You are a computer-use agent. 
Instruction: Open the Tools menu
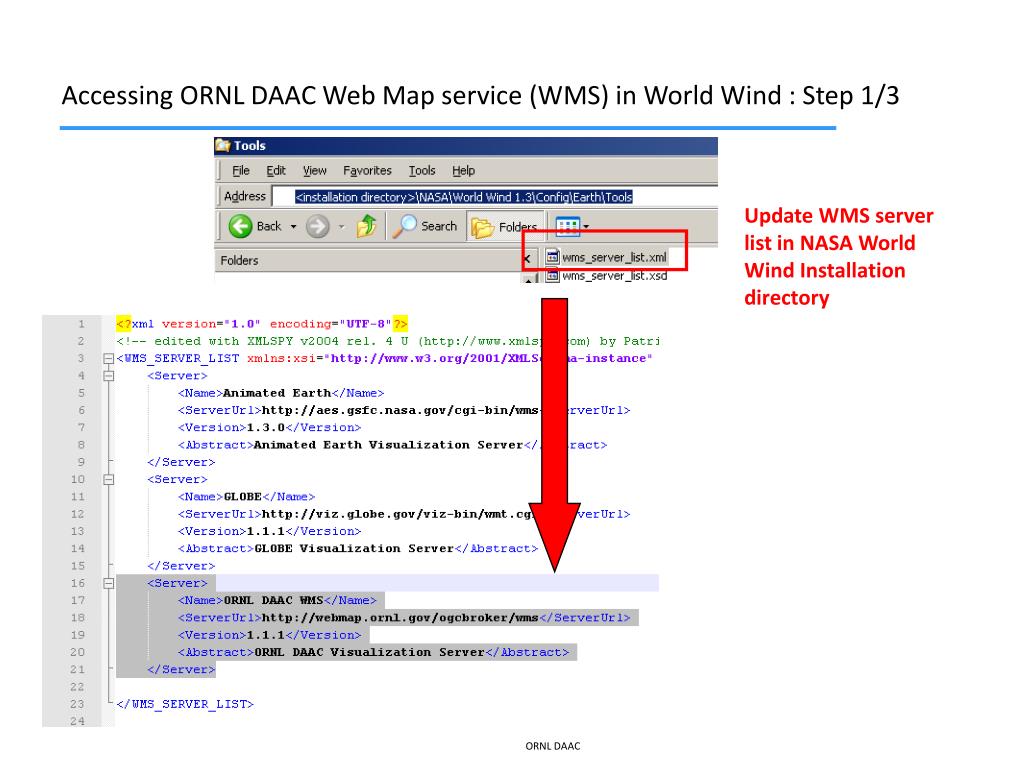[422, 170]
